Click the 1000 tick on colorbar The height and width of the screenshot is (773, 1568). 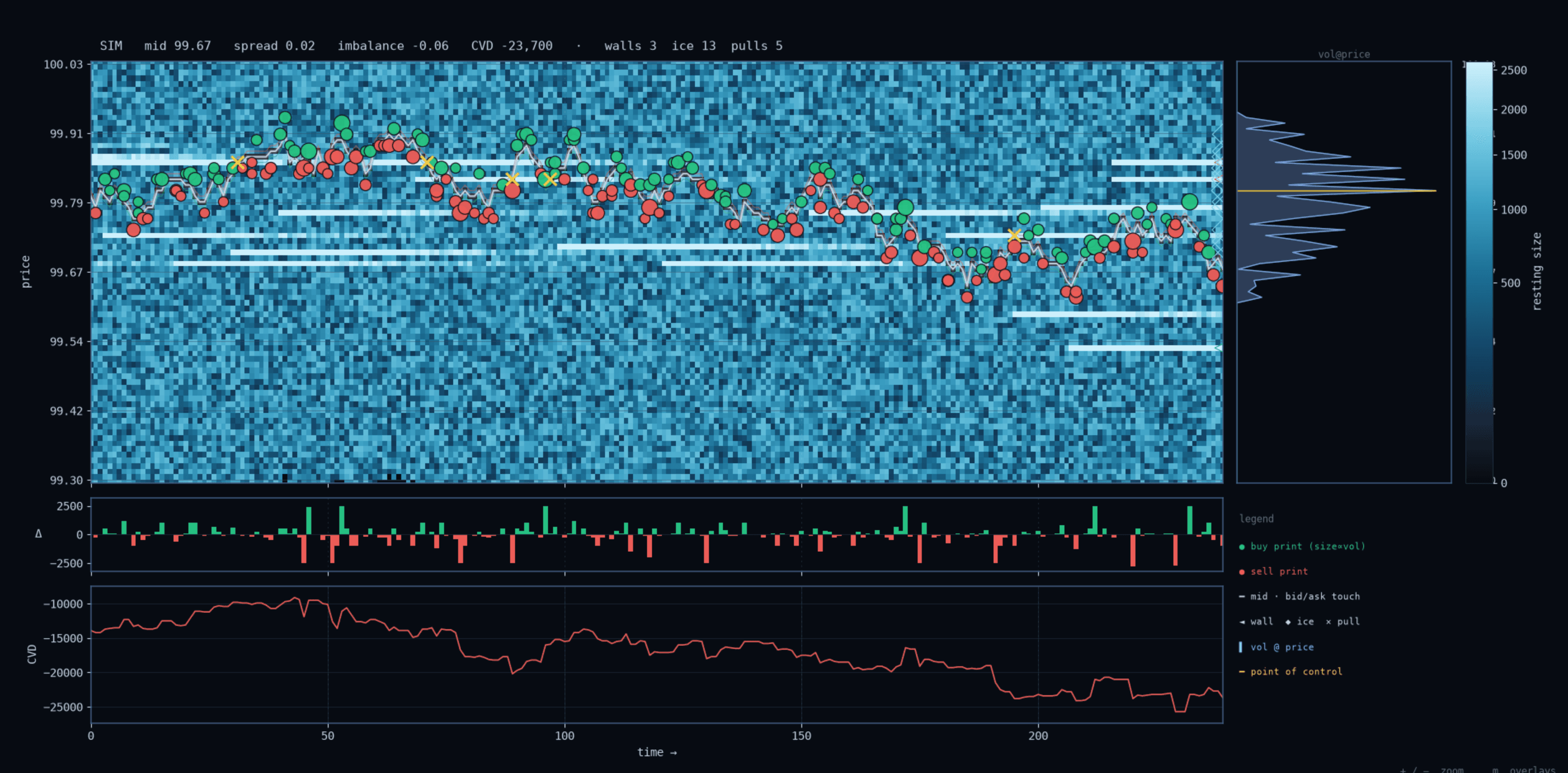pyautogui.click(x=1514, y=210)
